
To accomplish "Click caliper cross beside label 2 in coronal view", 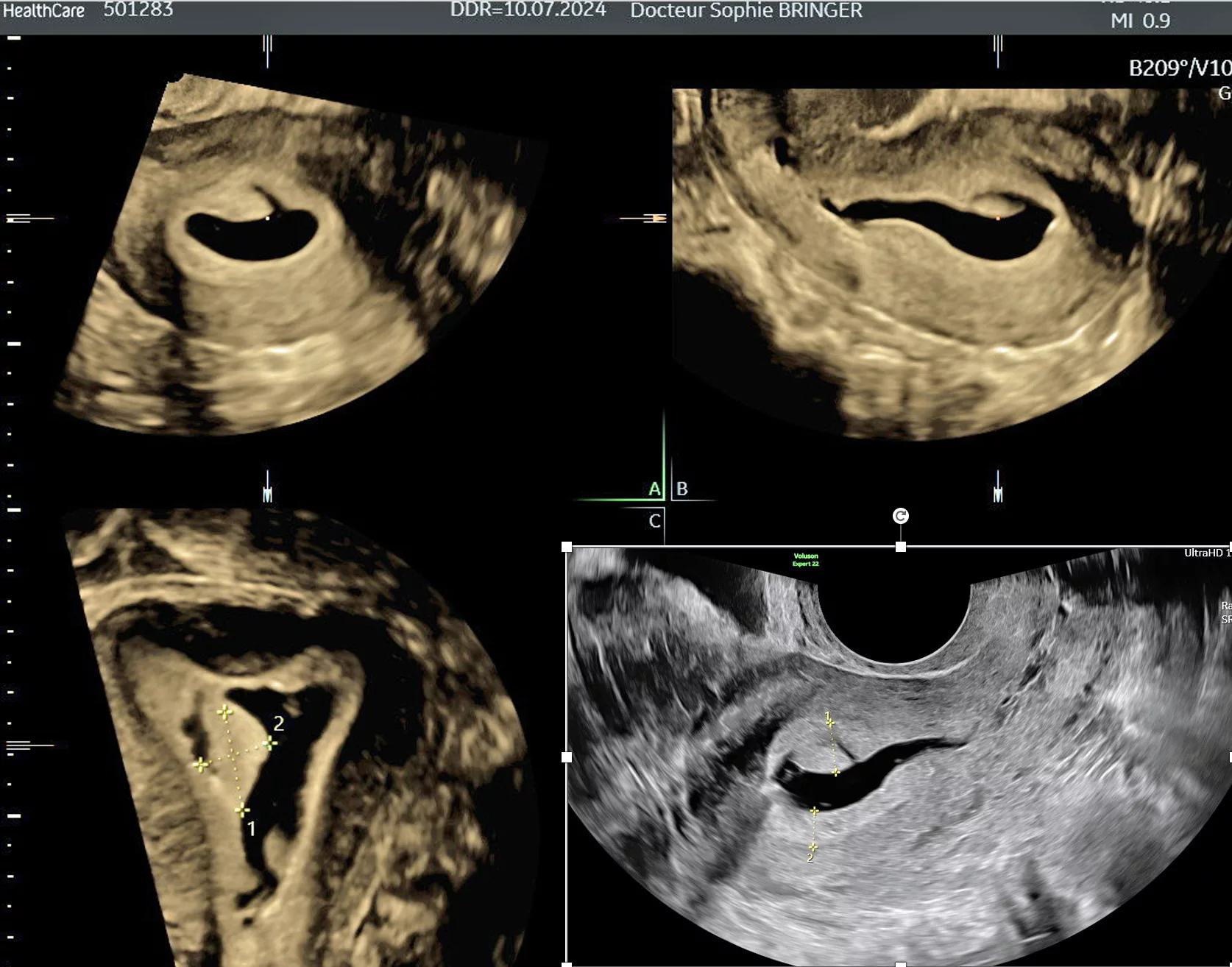I will (270, 743).
